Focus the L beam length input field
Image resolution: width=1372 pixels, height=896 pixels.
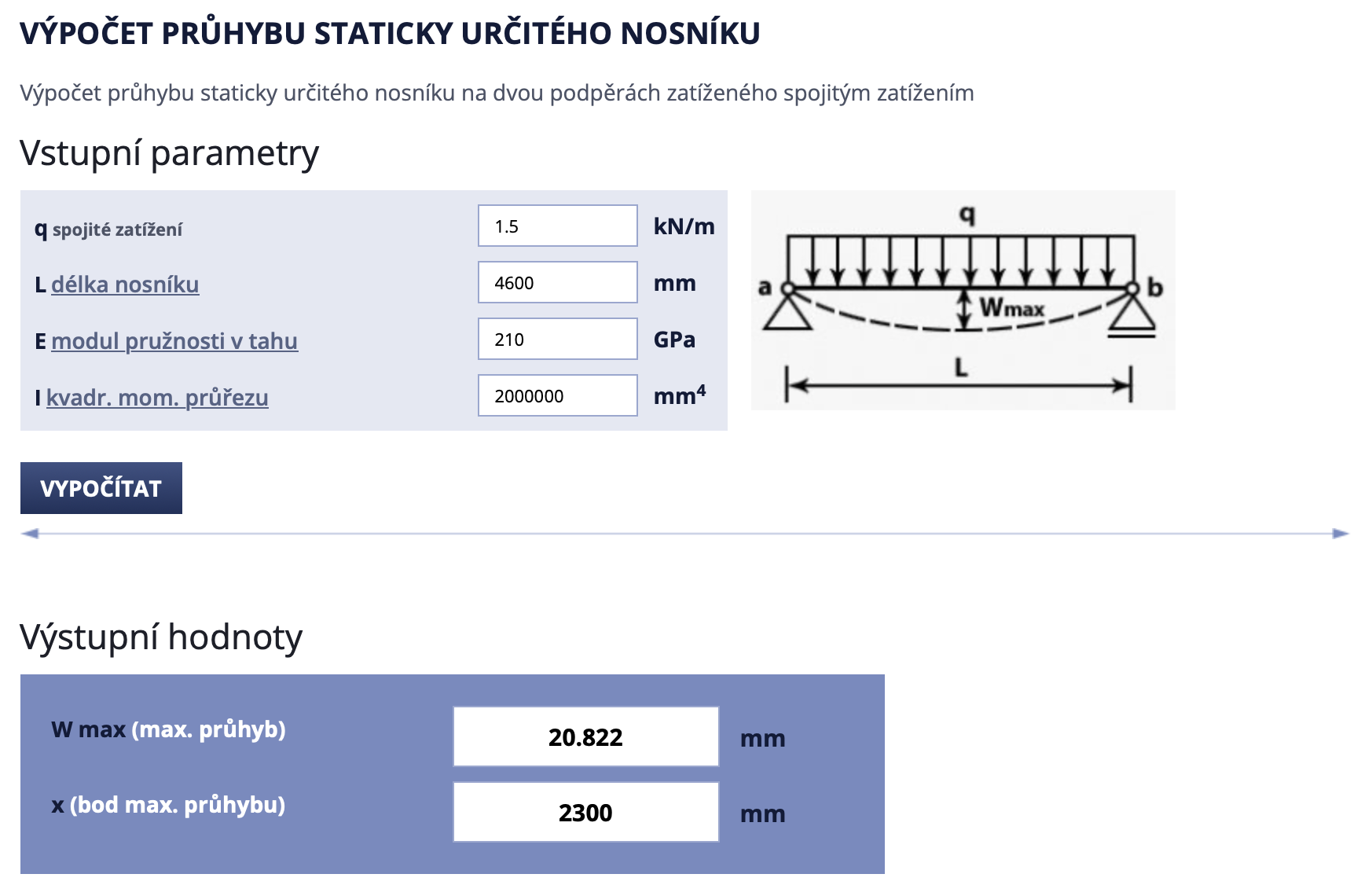pyautogui.click(x=557, y=283)
